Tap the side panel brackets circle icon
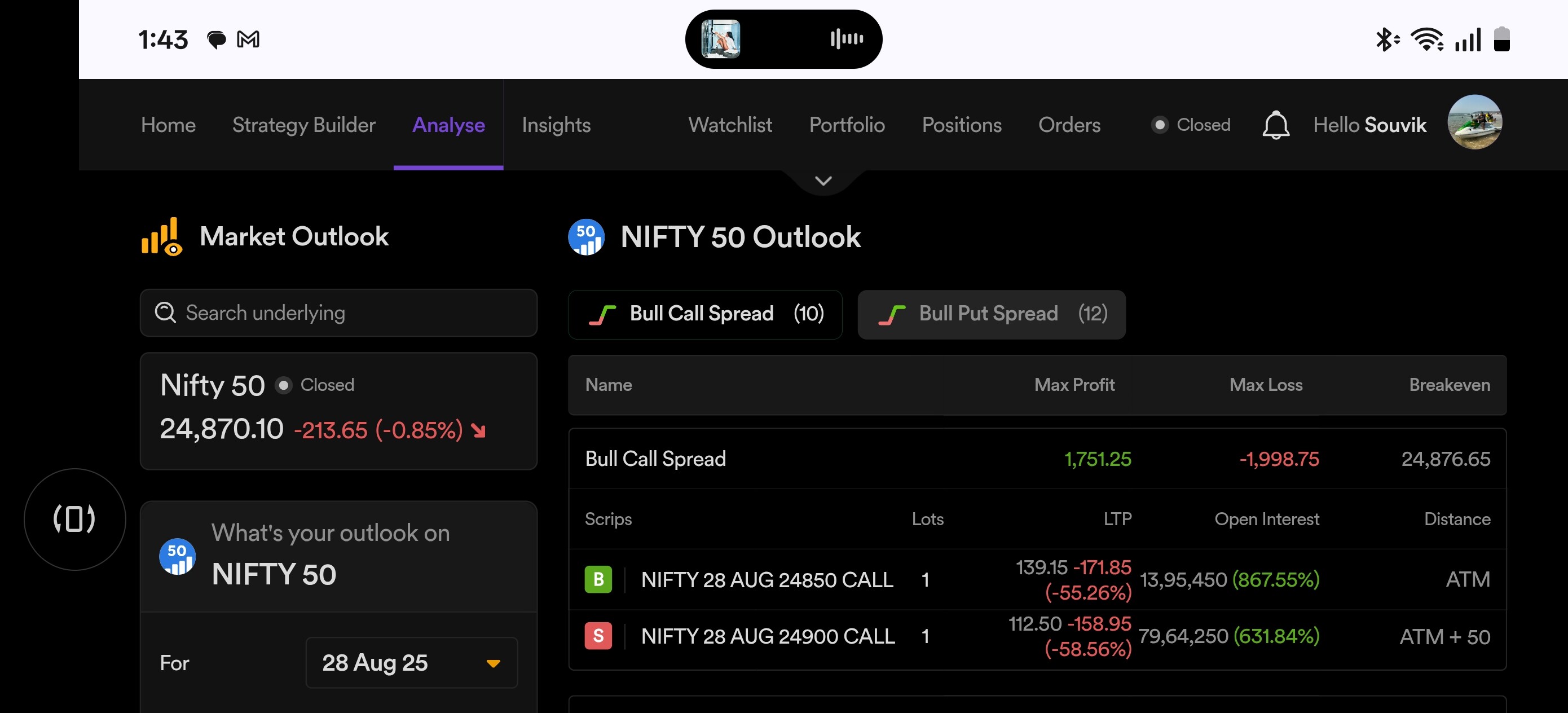The height and width of the screenshot is (713, 1568). [75, 519]
